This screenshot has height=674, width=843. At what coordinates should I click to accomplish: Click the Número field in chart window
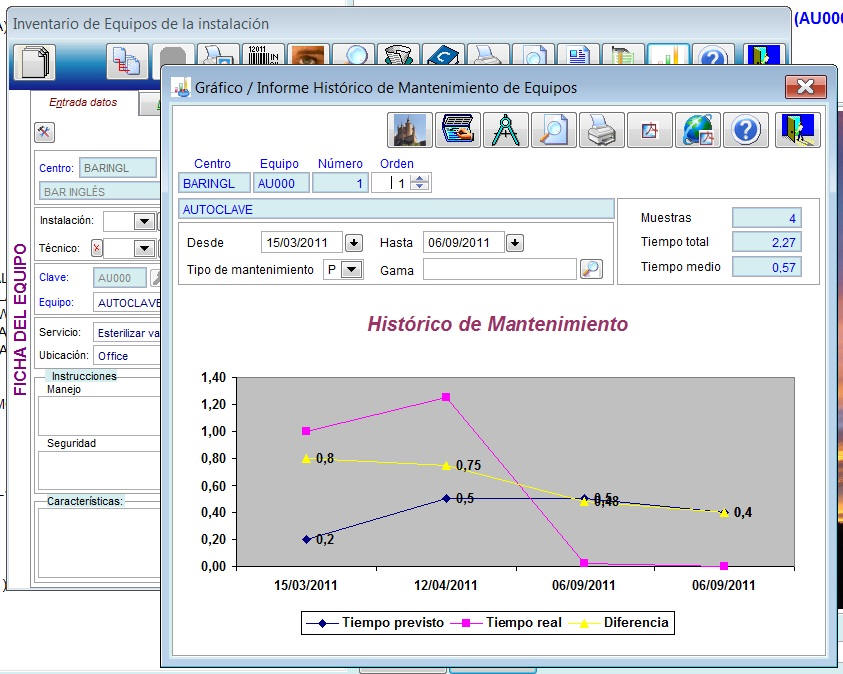tap(340, 183)
